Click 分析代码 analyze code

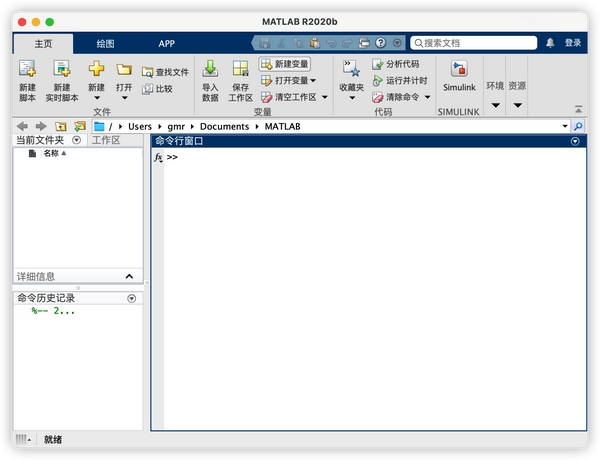[x=396, y=64]
